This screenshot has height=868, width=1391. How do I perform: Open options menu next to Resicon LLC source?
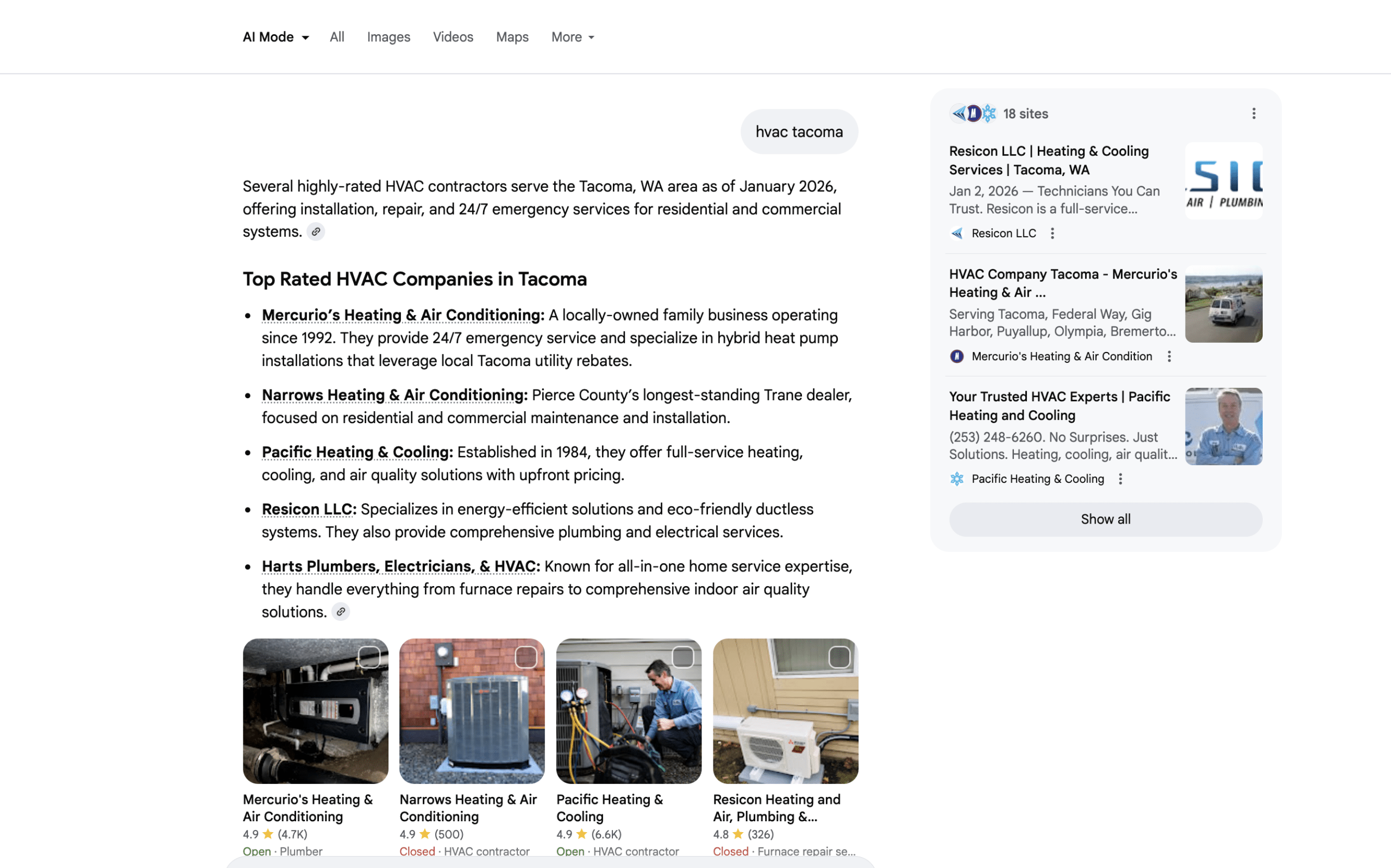coord(1052,234)
